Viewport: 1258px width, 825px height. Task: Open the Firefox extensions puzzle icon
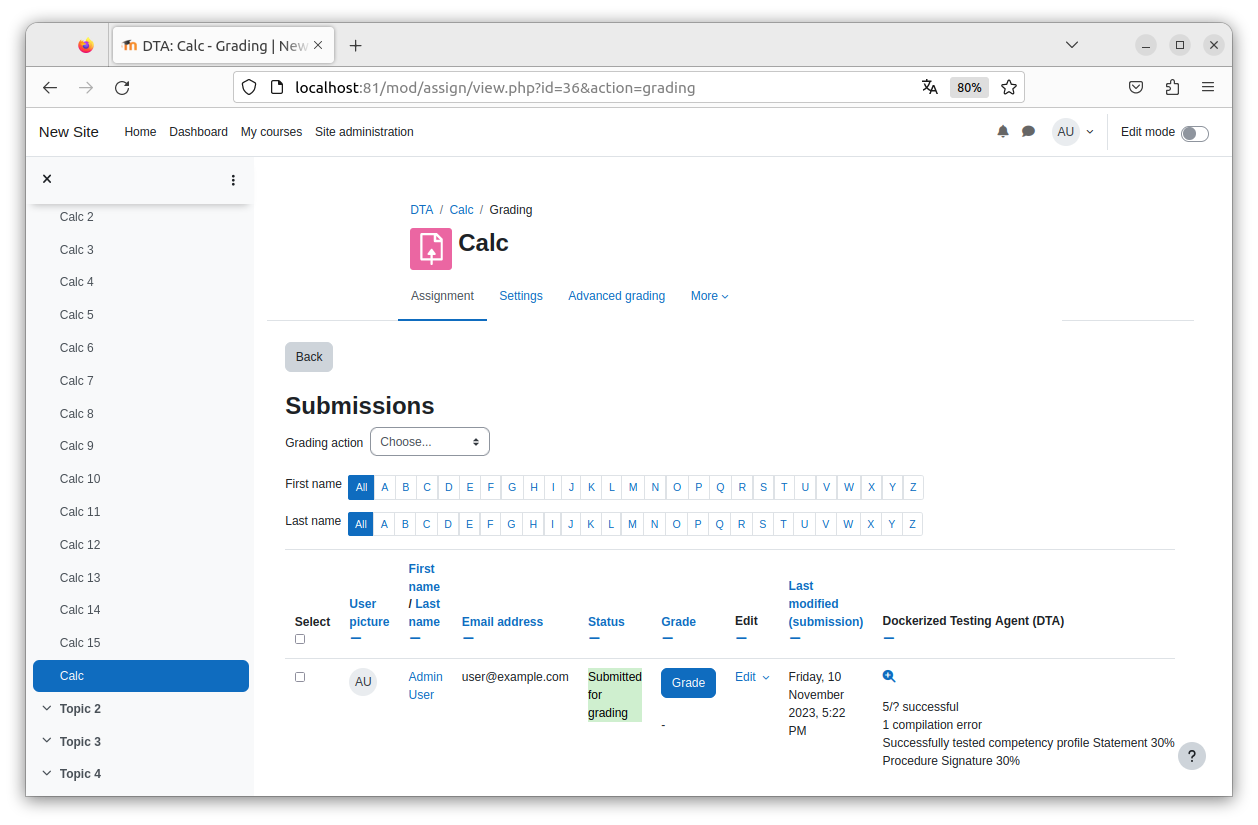coord(1172,88)
